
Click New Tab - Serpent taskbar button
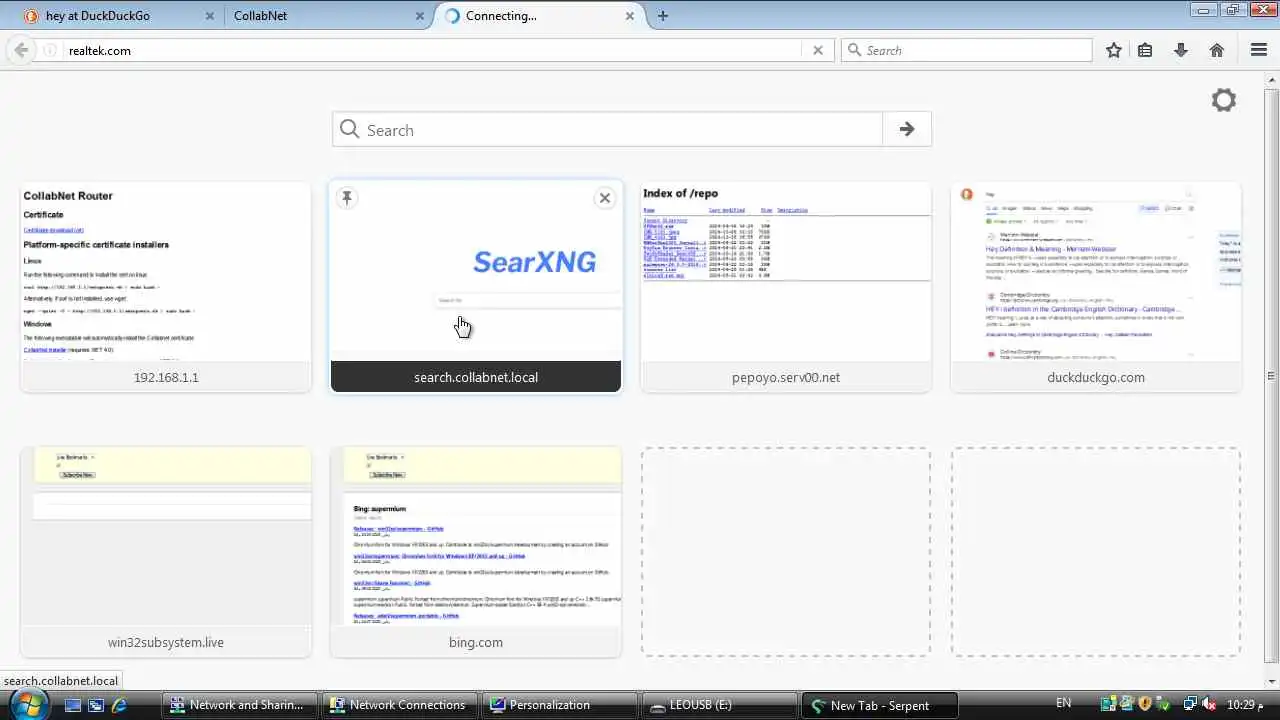[879, 705]
